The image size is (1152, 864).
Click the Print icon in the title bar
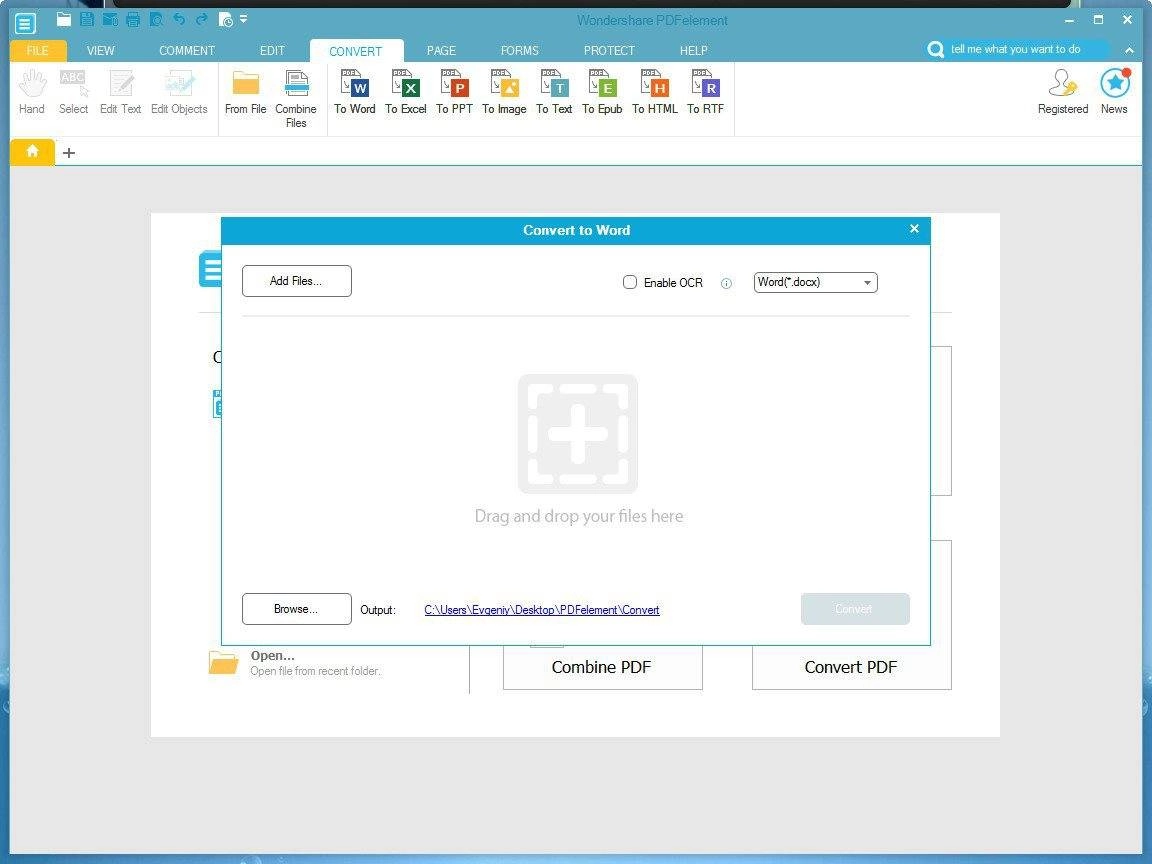point(133,20)
